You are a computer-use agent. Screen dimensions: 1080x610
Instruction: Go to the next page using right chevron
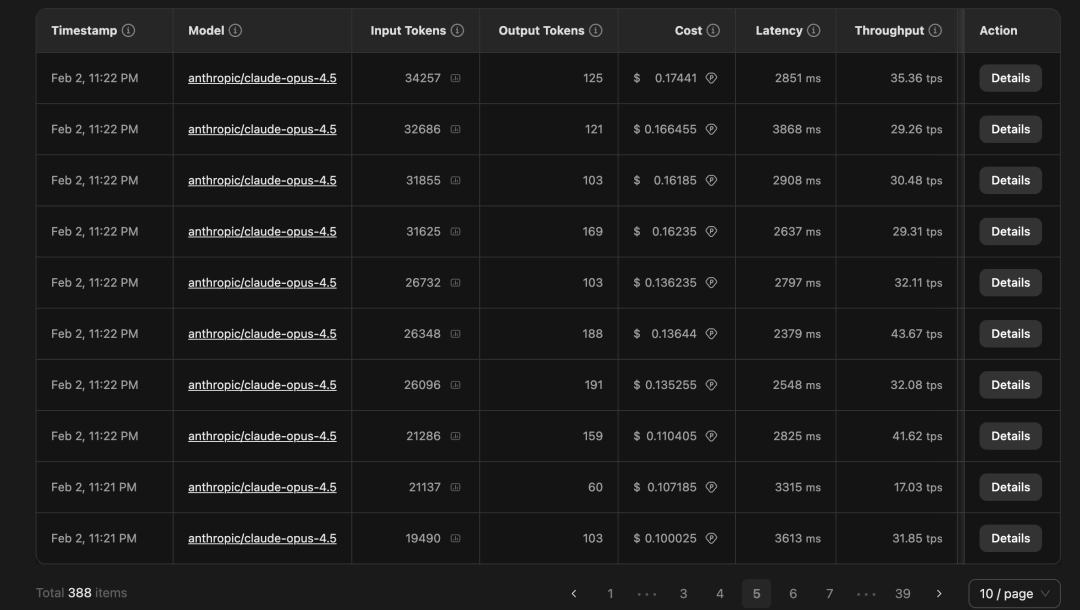[938, 593]
